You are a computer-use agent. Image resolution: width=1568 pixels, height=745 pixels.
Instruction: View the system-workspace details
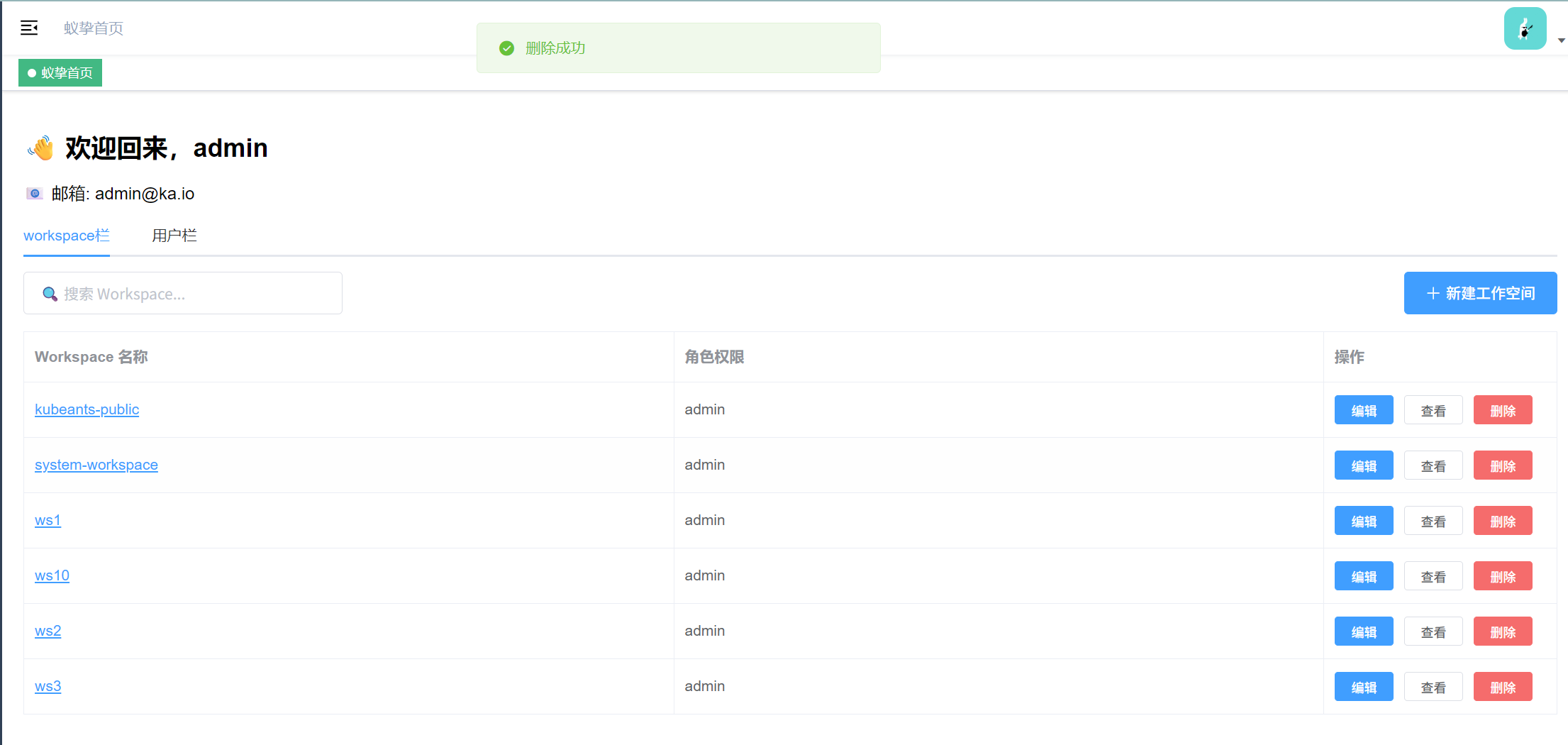click(1433, 465)
